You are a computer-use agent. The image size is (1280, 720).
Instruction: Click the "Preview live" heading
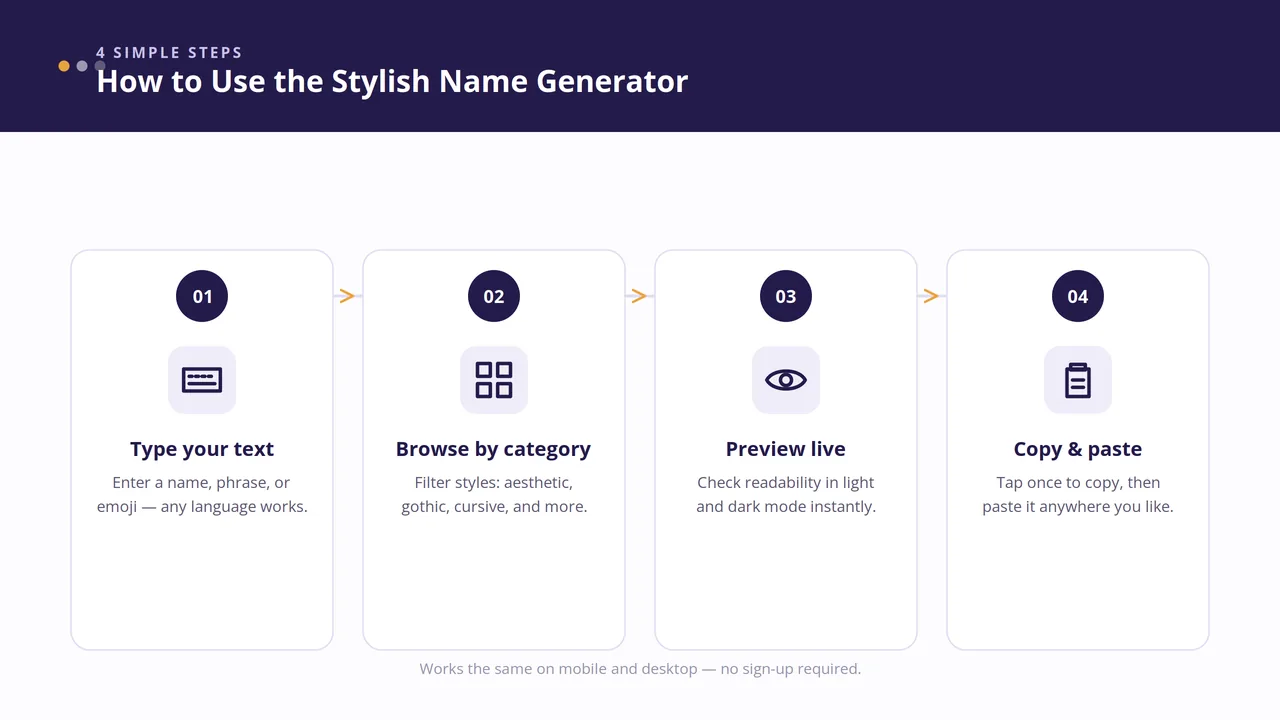[x=786, y=449]
